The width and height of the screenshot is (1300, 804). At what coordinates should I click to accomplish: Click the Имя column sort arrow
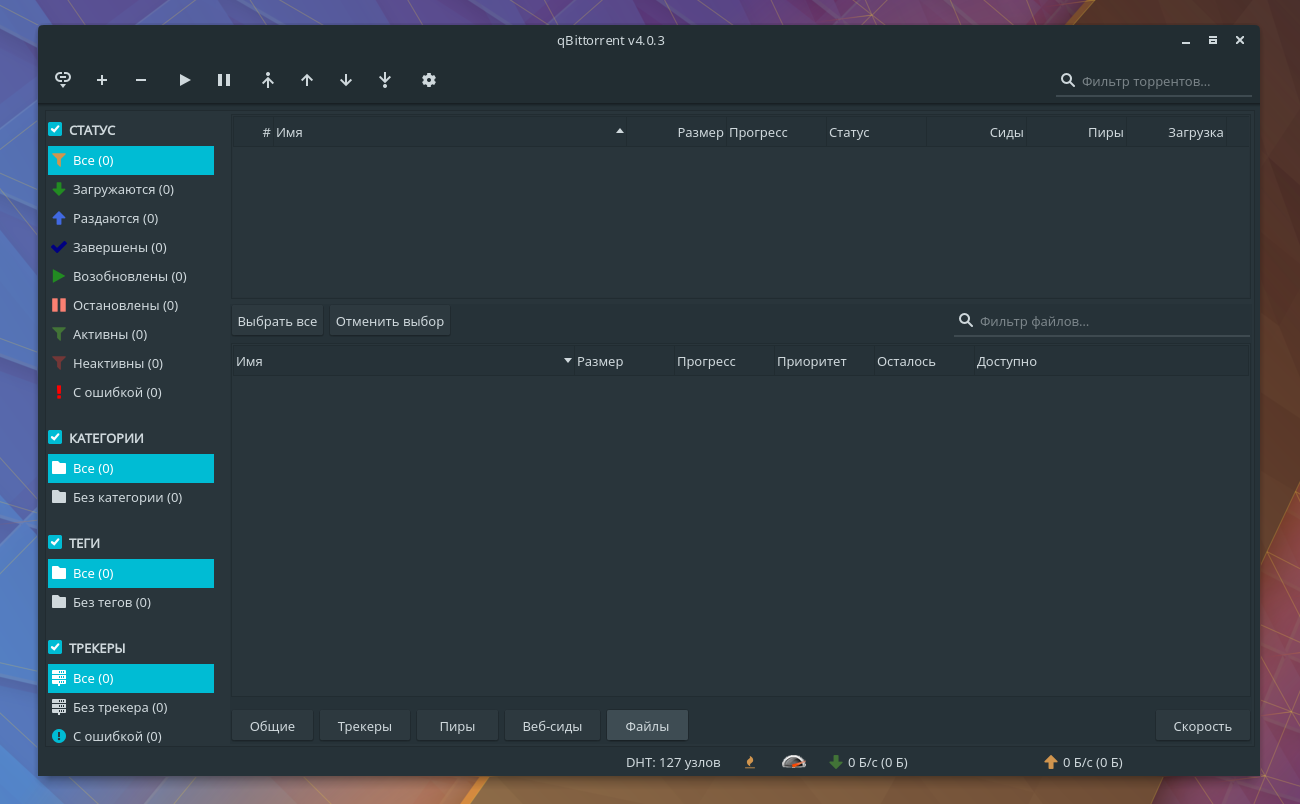(620, 131)
